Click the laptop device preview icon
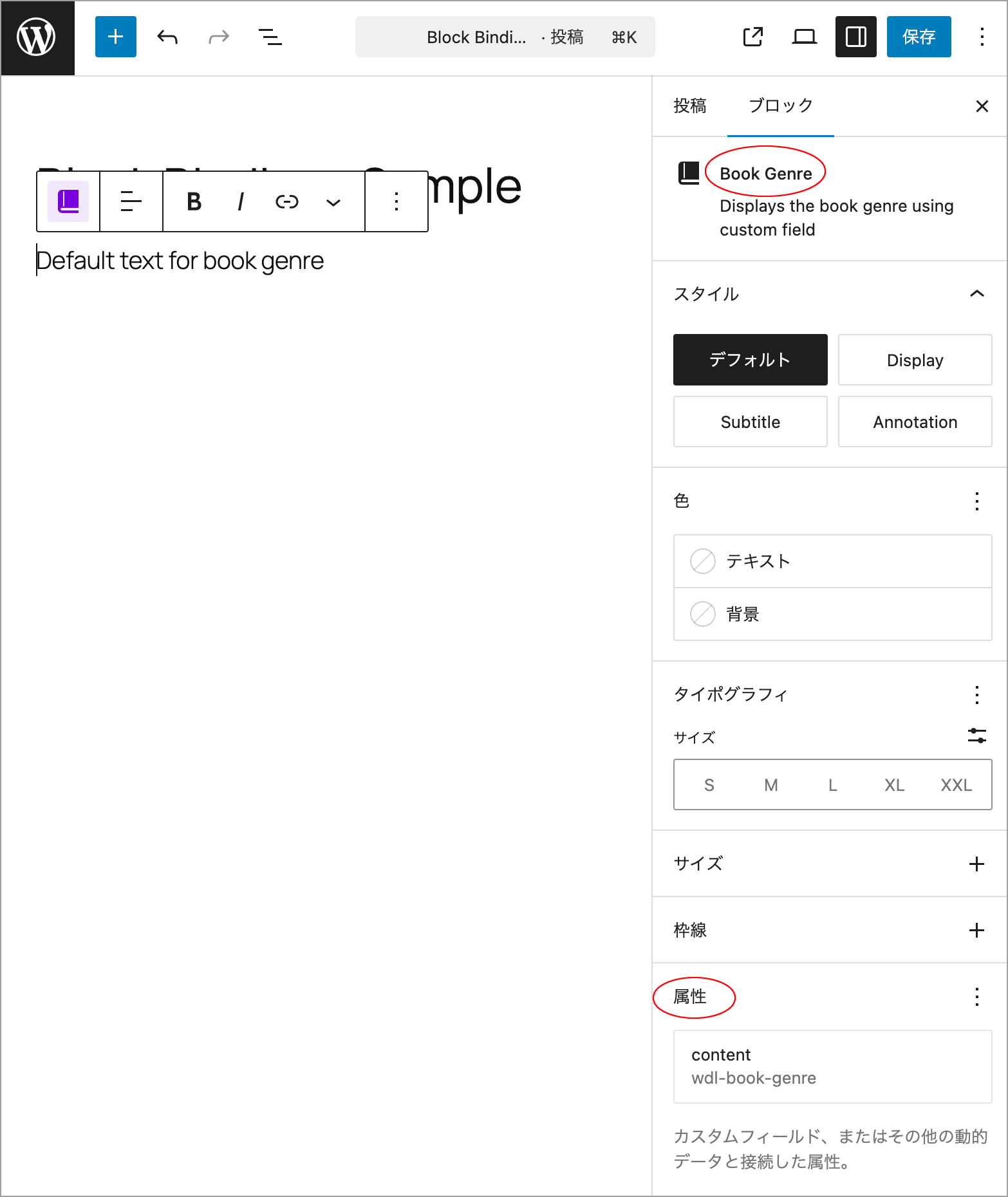This screenshot has height=1197, width=1008. 805,37
